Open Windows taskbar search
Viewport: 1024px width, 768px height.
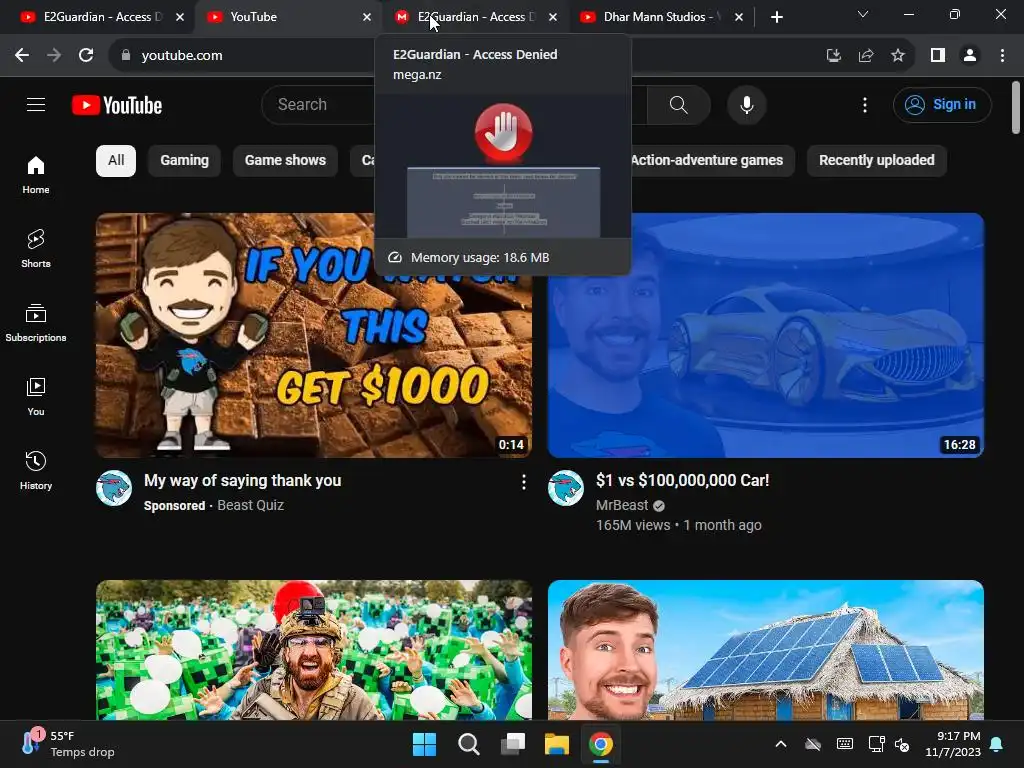pos(468,744)
